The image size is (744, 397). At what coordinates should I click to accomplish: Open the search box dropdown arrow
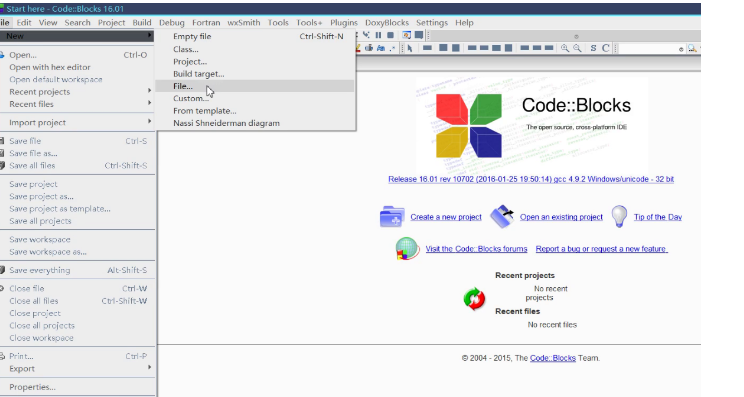pos(681,49)
